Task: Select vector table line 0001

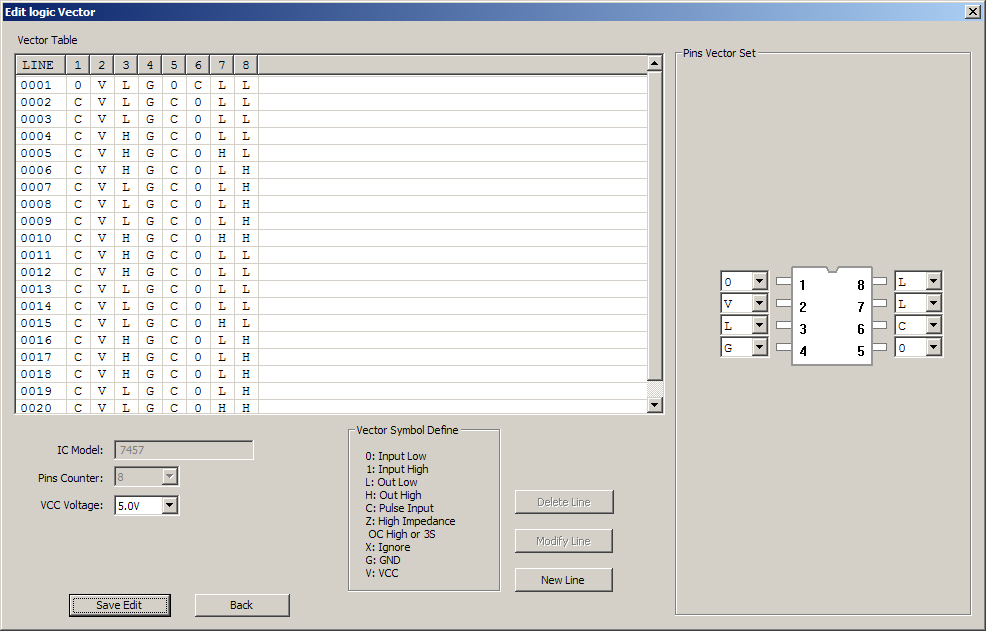Action: (36, 85)
